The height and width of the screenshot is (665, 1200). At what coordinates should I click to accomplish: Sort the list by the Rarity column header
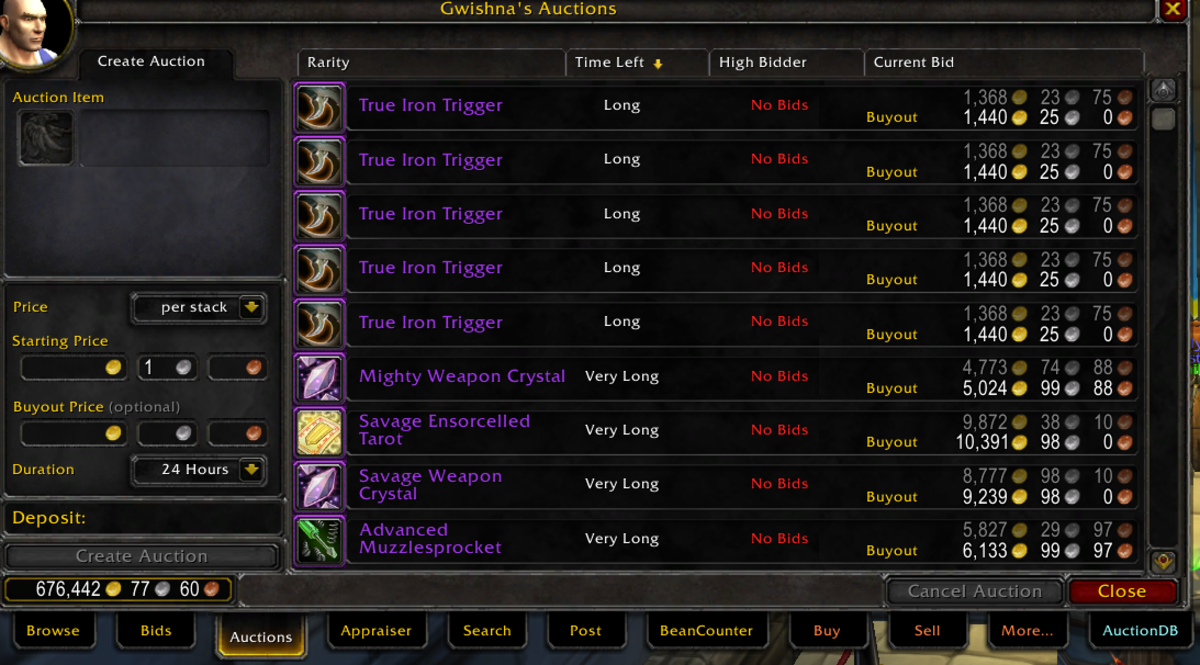pos(431,62)
